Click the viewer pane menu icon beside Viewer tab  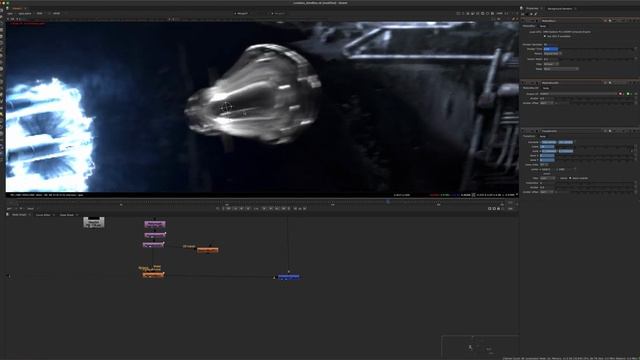tap(7, 8)
